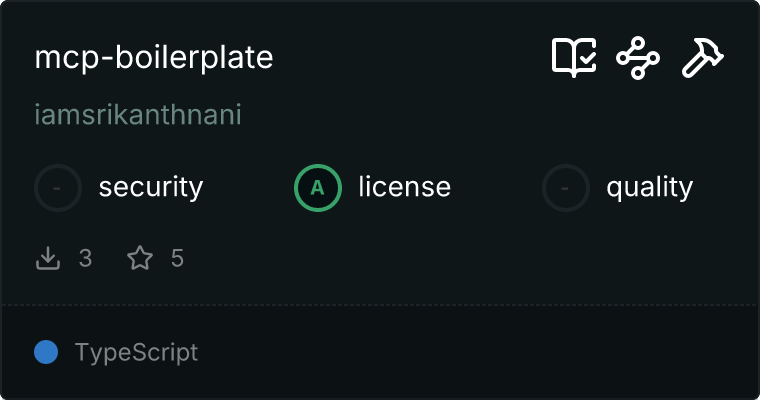Click the book with checkmark icon

point(574,58)
